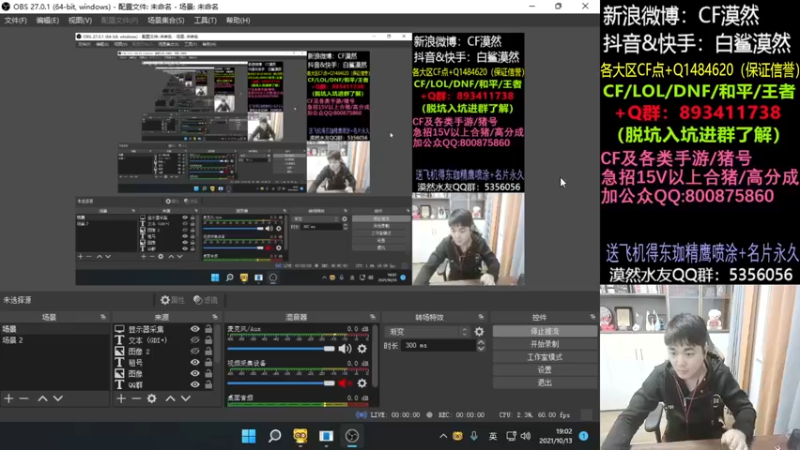Screen dimensions: 800x450
Task: Open the 工具(T) menu
Action: 205,20
